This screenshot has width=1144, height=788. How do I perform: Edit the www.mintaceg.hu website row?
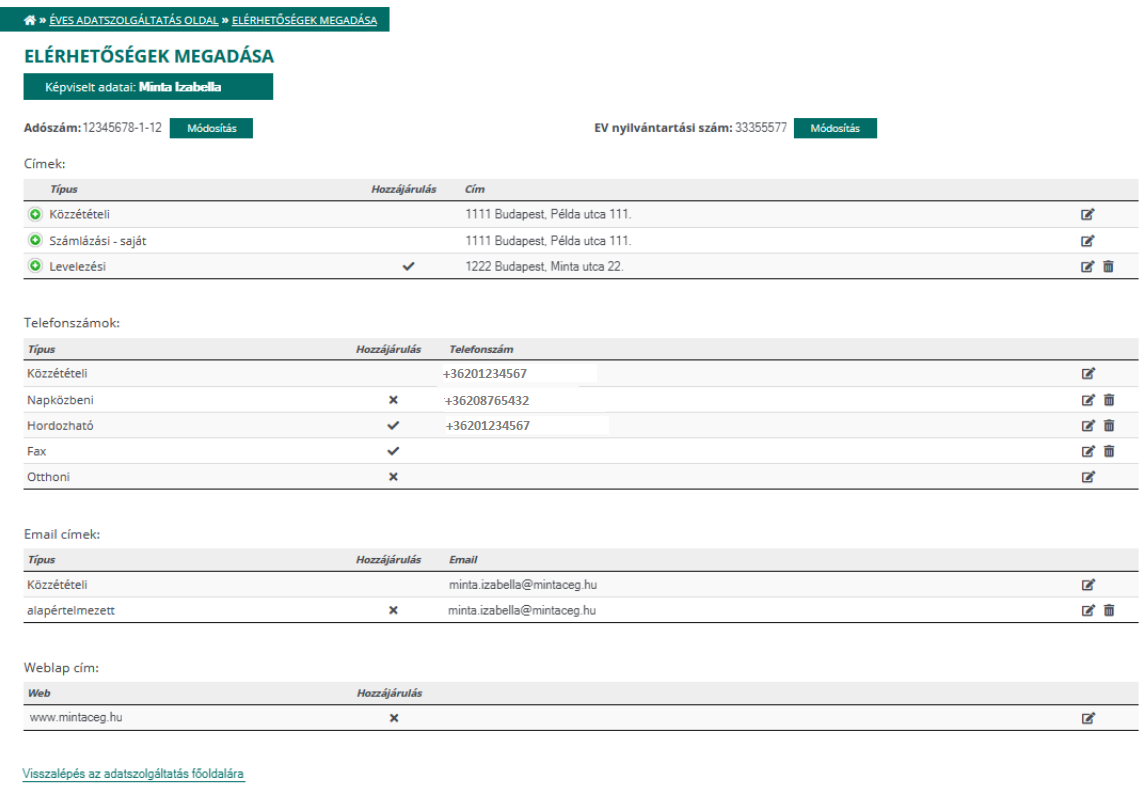click(1088, 718)
